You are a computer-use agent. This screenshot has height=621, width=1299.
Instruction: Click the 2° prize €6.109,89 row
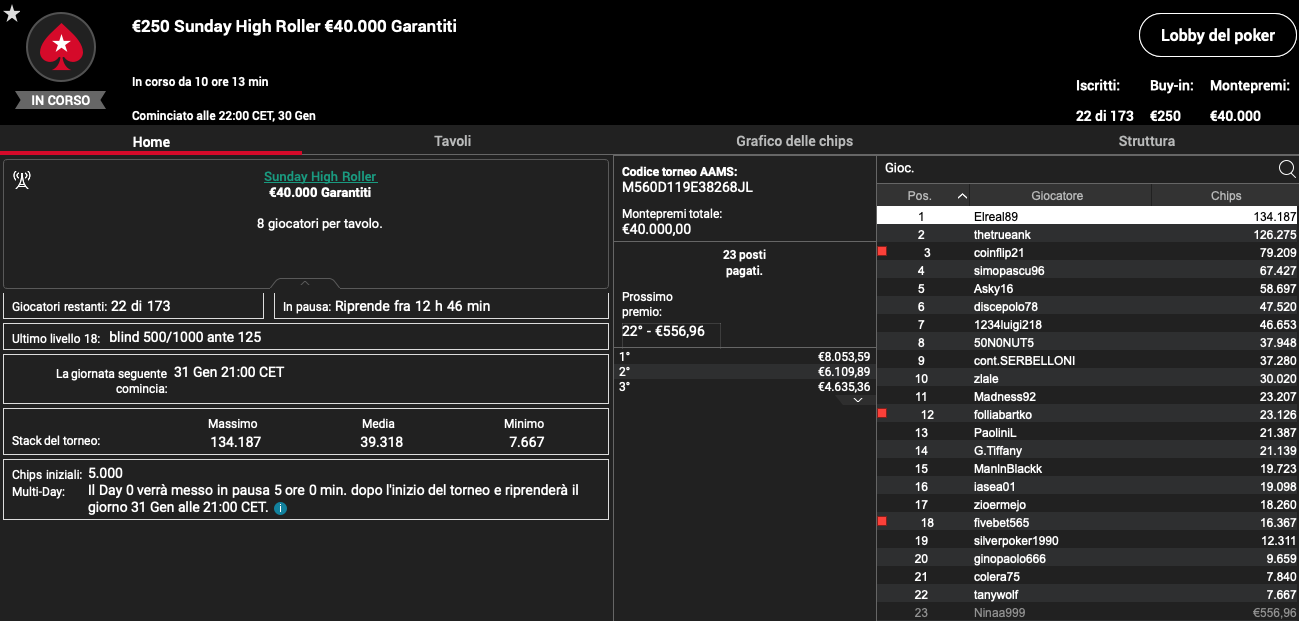744,371
